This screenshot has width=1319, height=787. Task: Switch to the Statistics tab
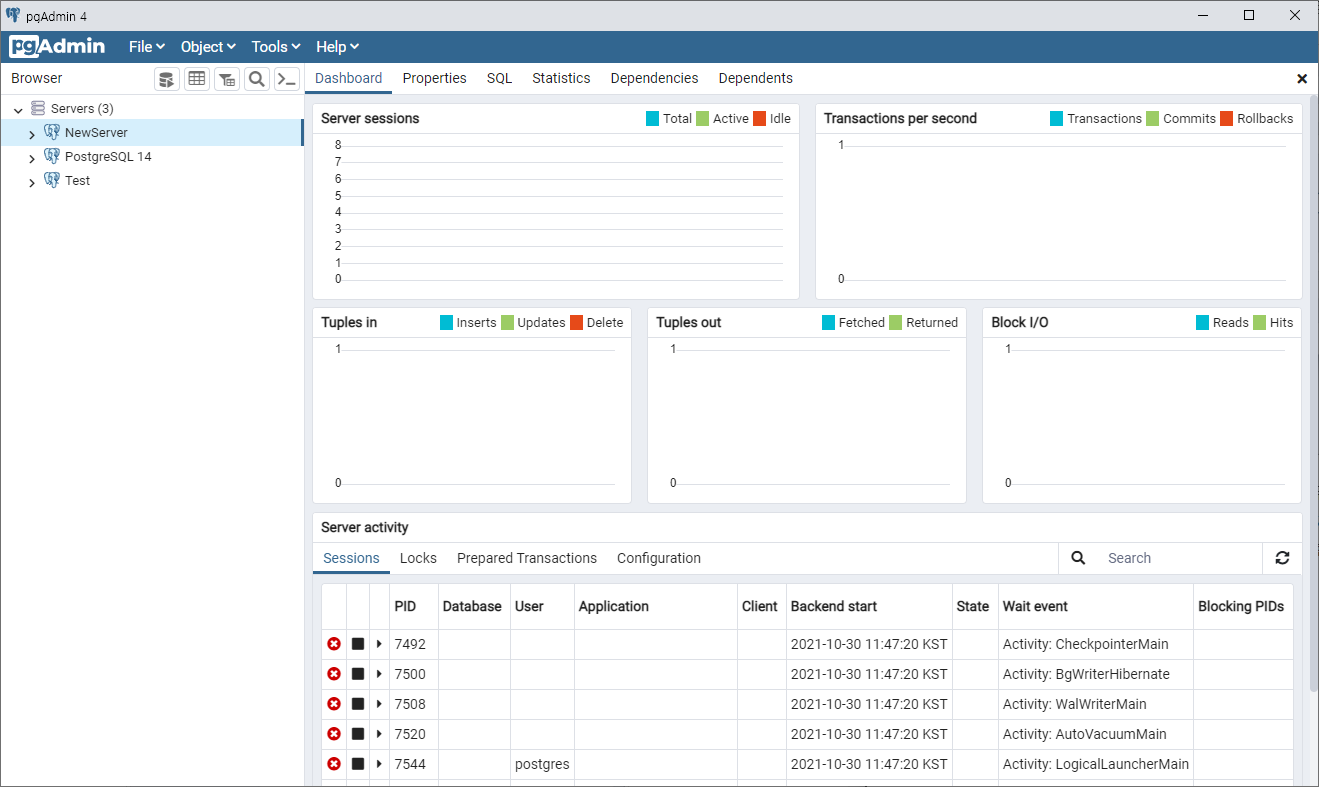561,78
